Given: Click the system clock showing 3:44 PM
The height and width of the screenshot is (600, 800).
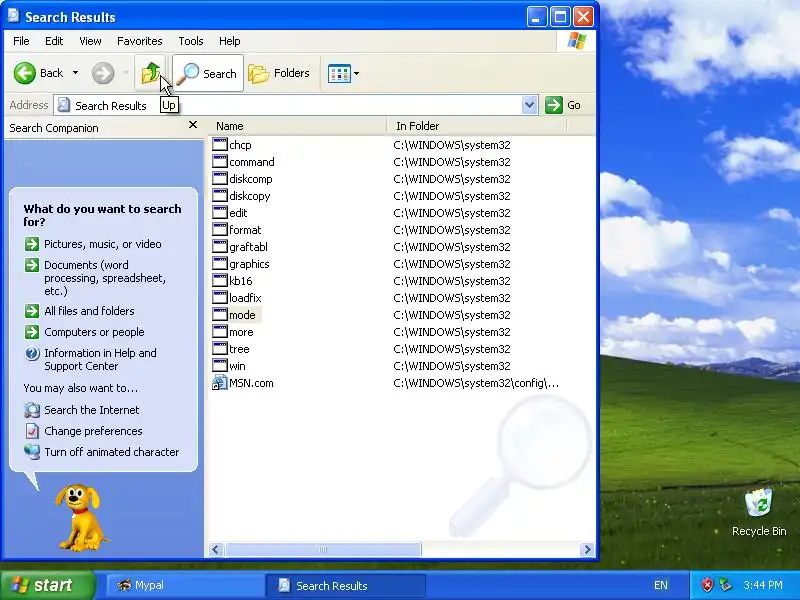Looking at the screenshot, I should click(x=763, y=585).
